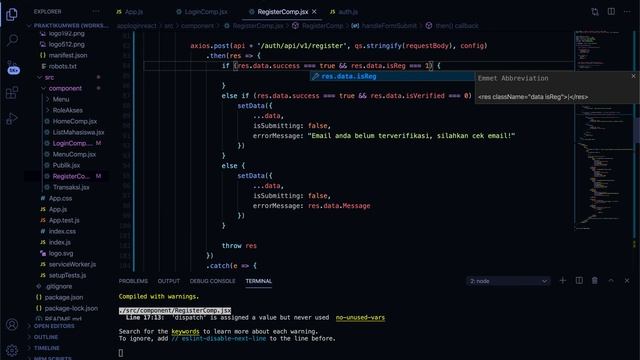Open editor more actions menu
The width and height of the screenshot is (640, 360).
[x=627, y=11]
